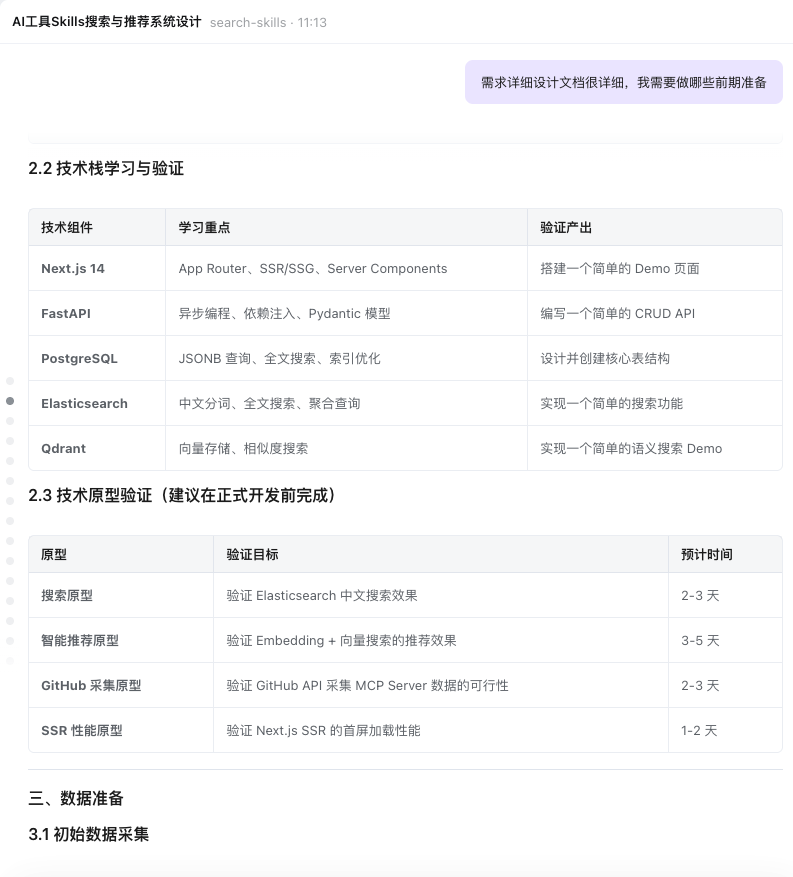Screen dimensions: 793x877
Task: Click the Elasticsearch table cell
Action: [84, 404]
